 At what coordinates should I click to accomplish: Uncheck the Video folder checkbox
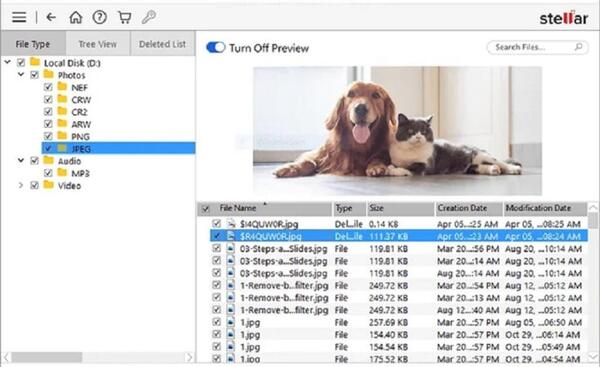(34, 186)
